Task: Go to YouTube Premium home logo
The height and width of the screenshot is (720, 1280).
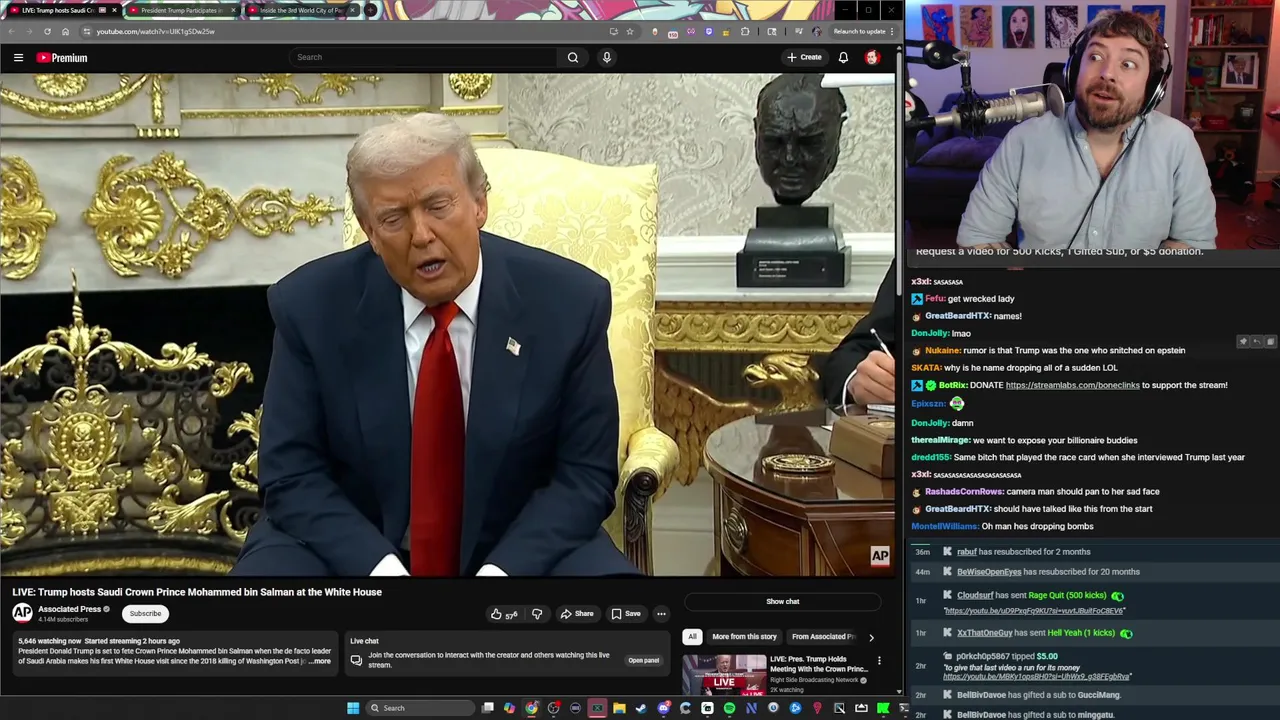Action: click(62, 58)
